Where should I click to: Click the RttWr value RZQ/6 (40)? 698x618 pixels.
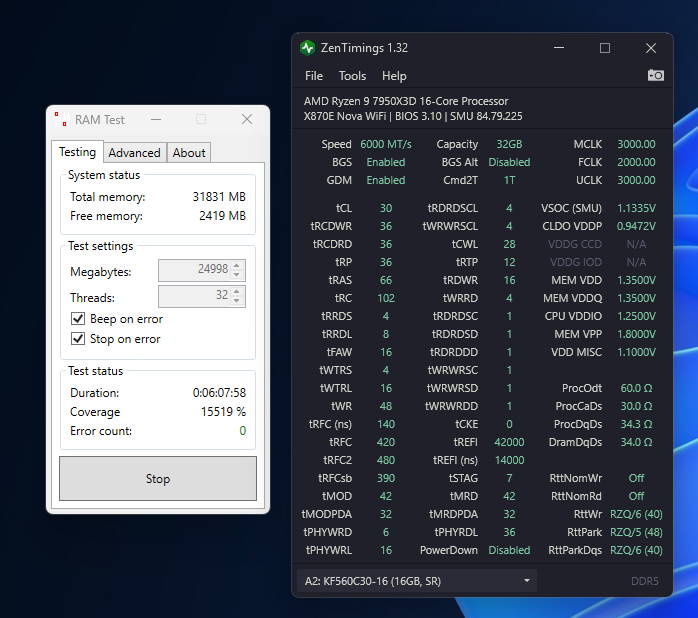[636, 514]
